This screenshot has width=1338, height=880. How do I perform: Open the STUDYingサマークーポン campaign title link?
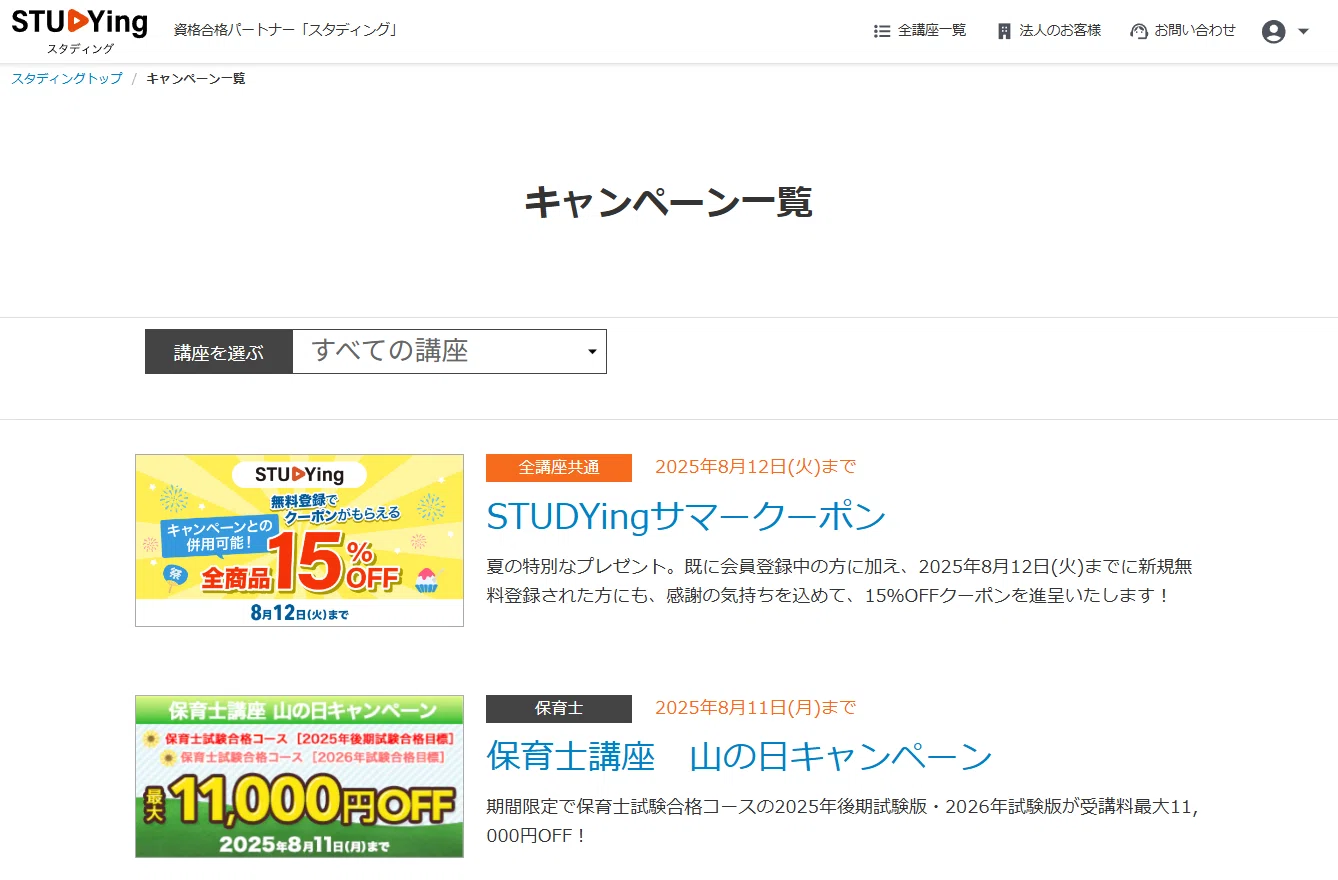[x=686, y=516]
